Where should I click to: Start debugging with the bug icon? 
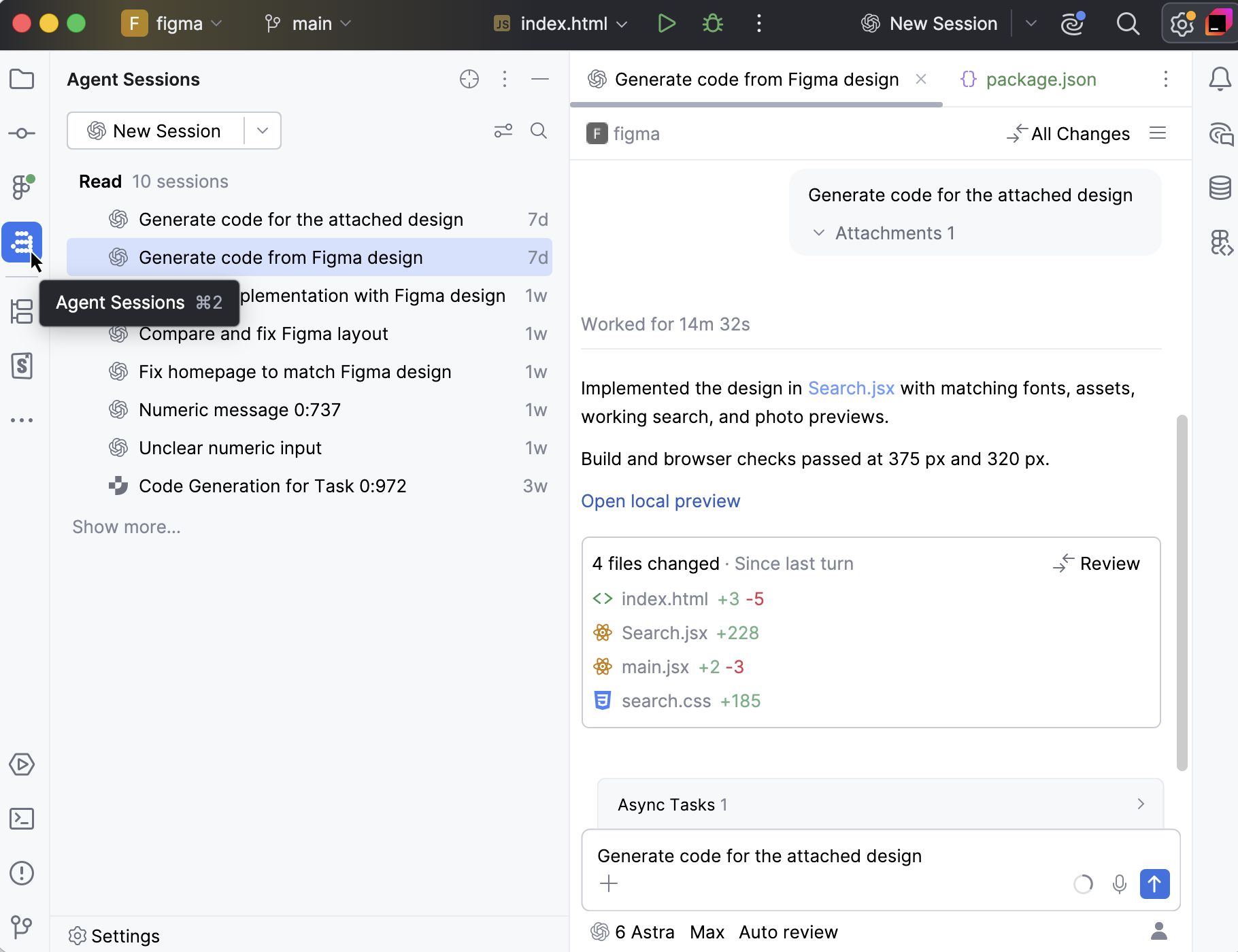pyautogui.click(x=713, y=24)
